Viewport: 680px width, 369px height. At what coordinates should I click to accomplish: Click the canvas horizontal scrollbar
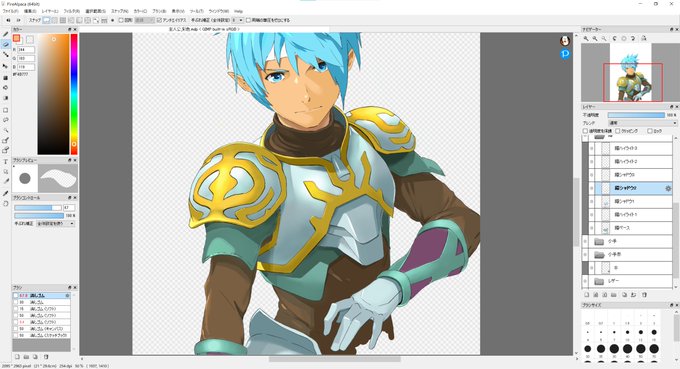click(334, 359)
